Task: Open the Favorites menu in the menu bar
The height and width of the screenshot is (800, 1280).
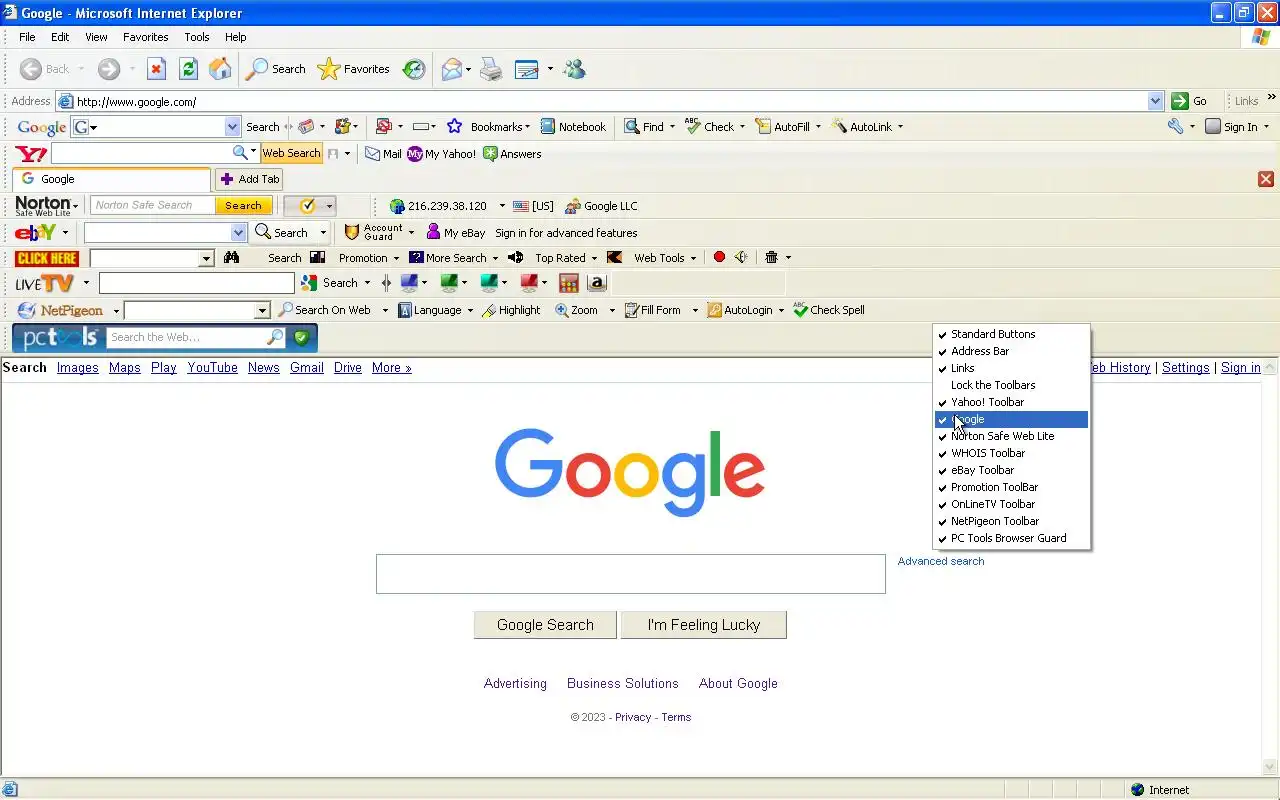Action: pos(146,37)
